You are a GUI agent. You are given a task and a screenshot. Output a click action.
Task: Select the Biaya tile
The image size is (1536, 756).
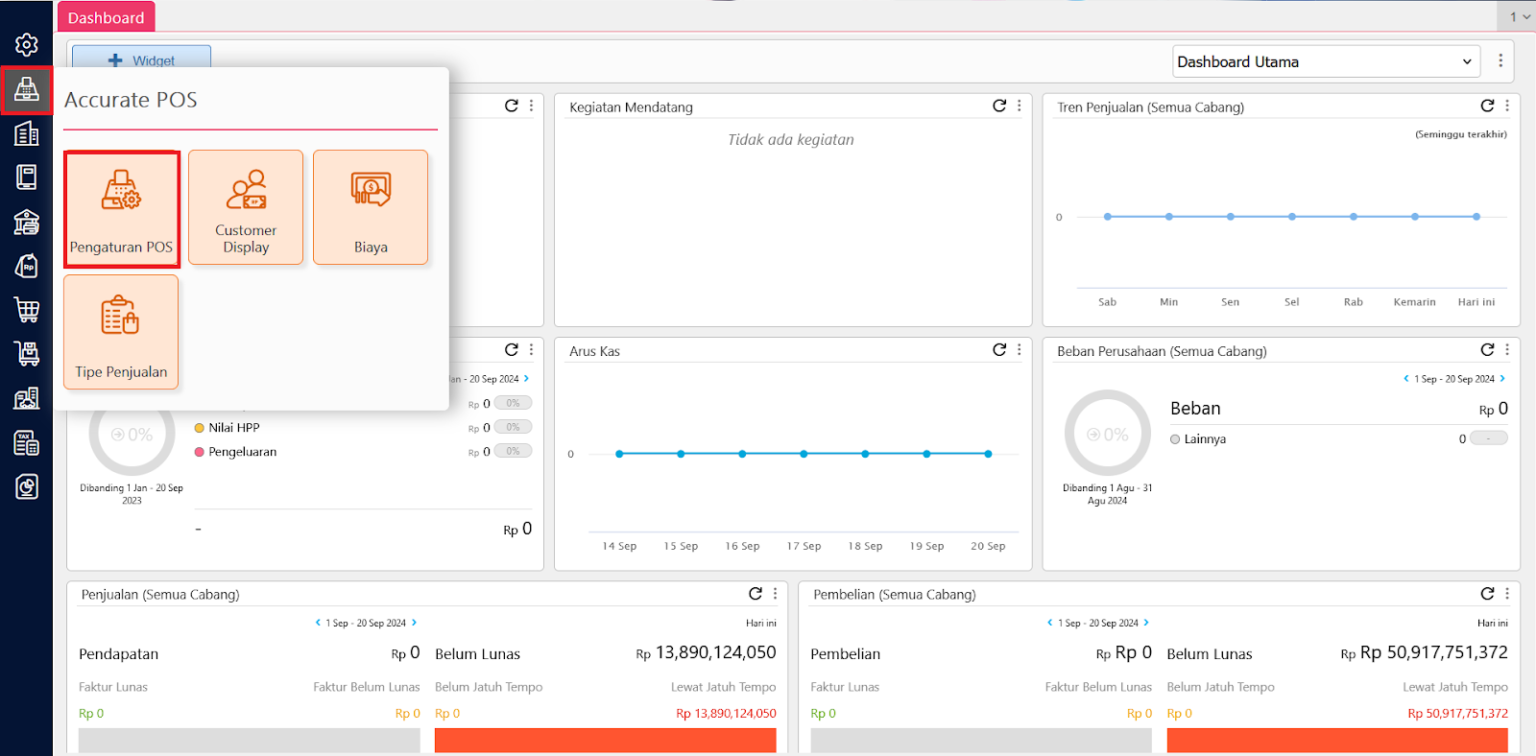(x=370, y=208)
